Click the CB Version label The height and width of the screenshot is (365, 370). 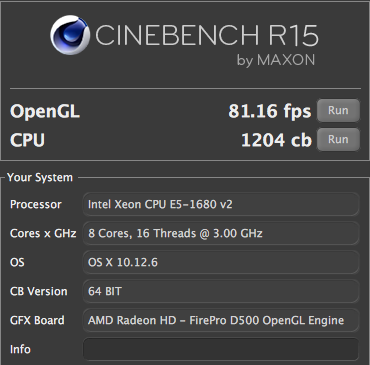tap(39, 291)
